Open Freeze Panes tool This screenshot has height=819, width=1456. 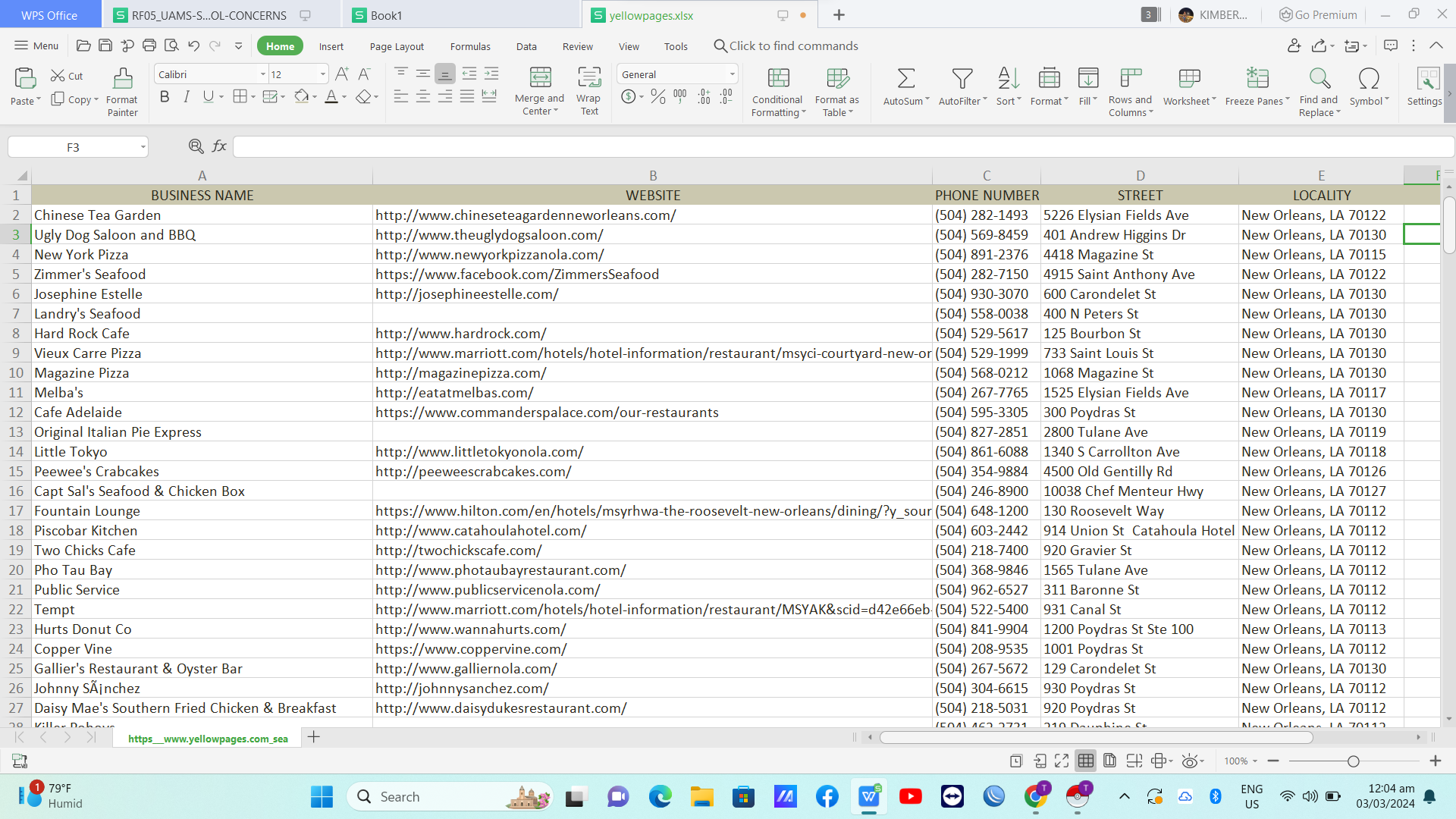pos(1257,79)
